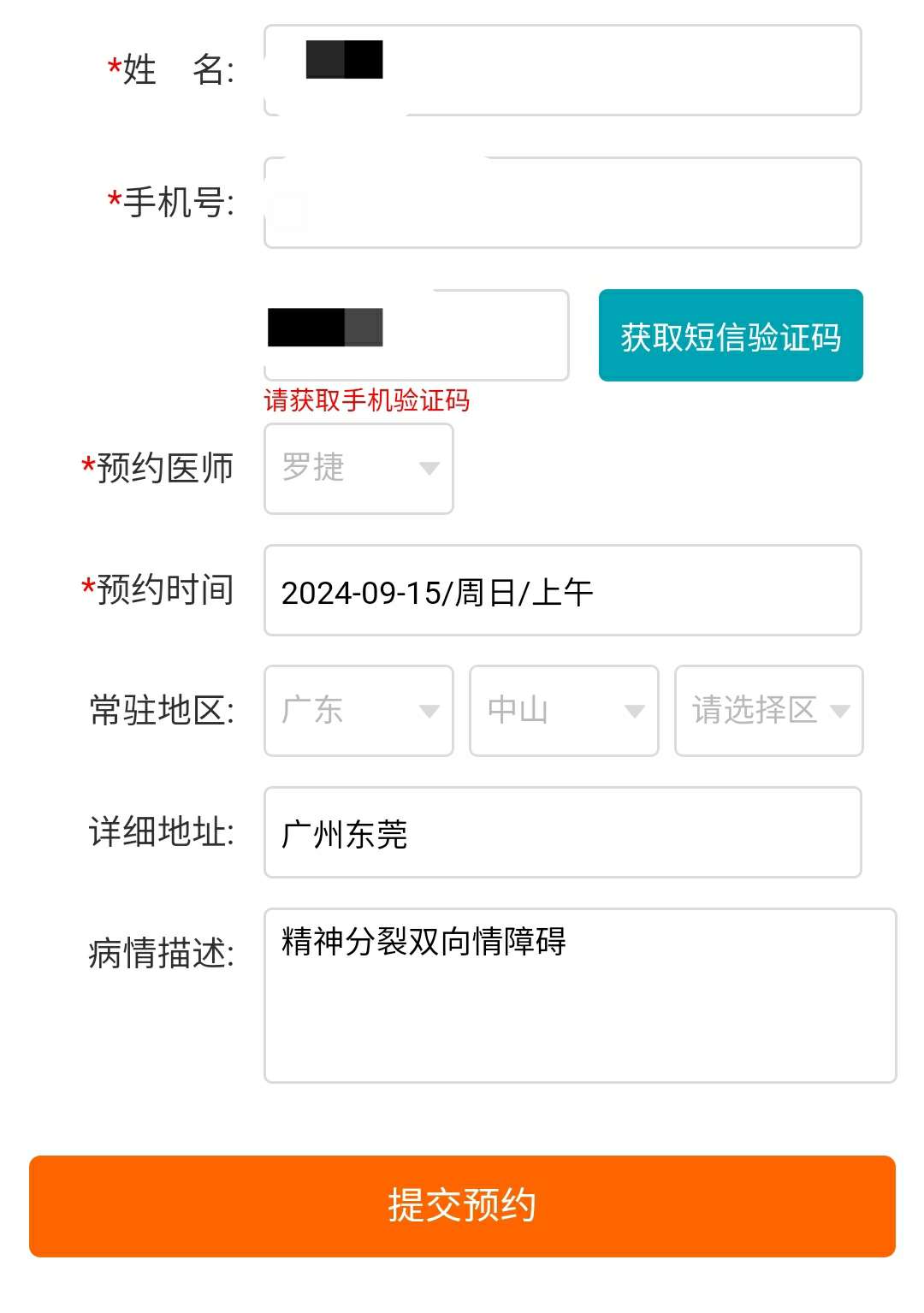Tap the 姓名 field label

coord(171,70)
